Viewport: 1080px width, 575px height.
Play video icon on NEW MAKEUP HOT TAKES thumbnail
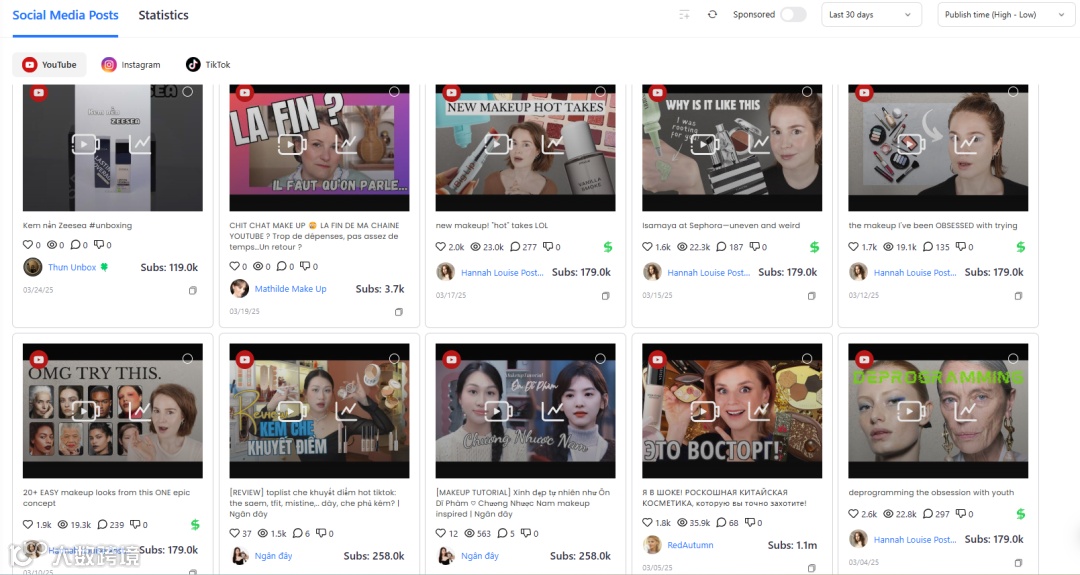pos(498,144)
